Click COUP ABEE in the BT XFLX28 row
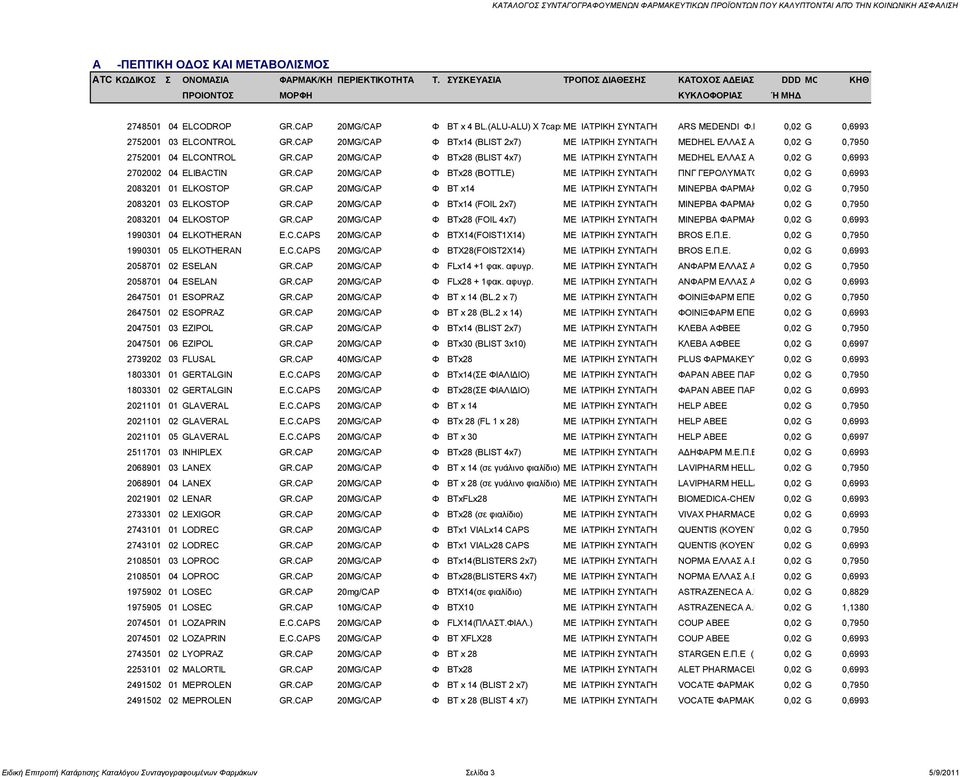This screenshot has width=960, height=777. pyautogui.click(x=703, y=639)
